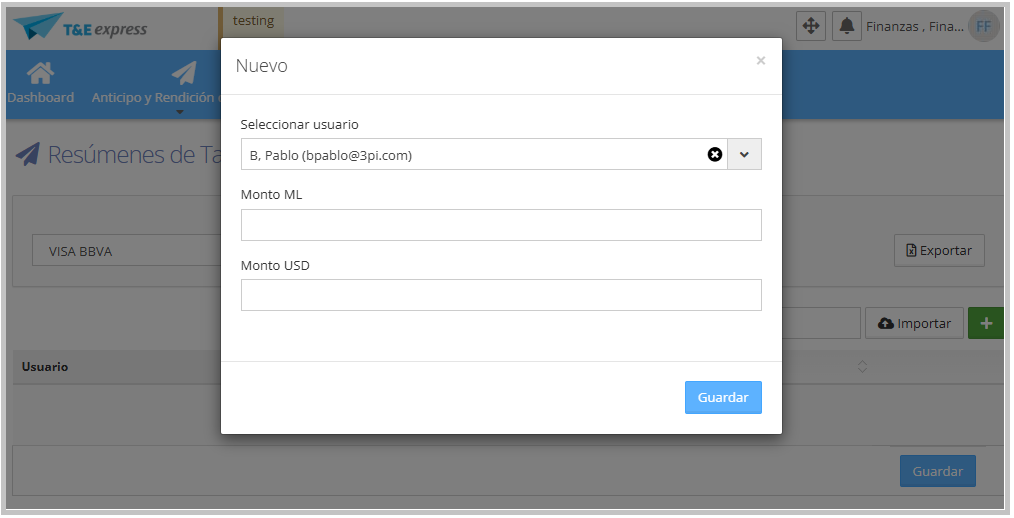Click the Importar button
The height and width of the screenshot is (518, 1014).
tap(914, 323)
